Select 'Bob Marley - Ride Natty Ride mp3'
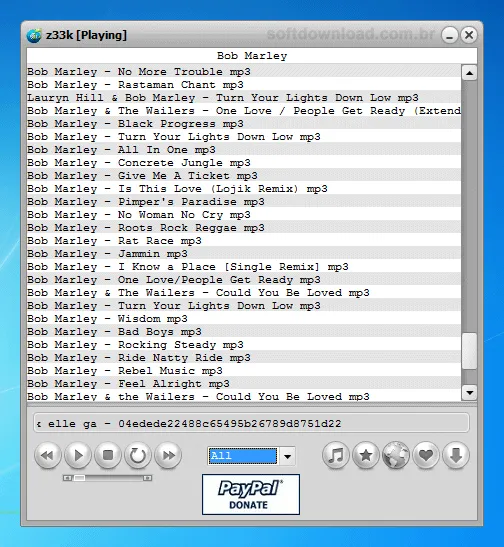This screenshot has width=504, height=547. [244, 358]
